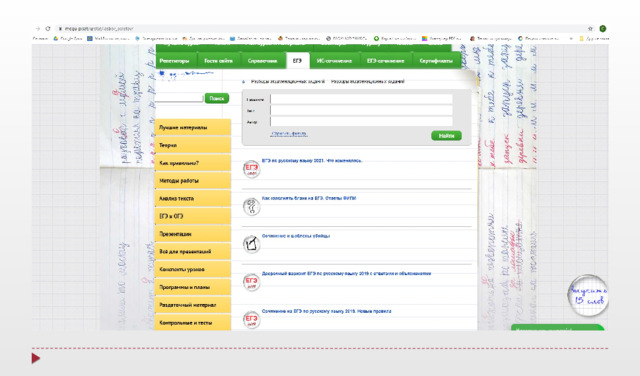Click the green Найти button
The width and height of the screenshot is (640, 376).
tap(447, 136)
